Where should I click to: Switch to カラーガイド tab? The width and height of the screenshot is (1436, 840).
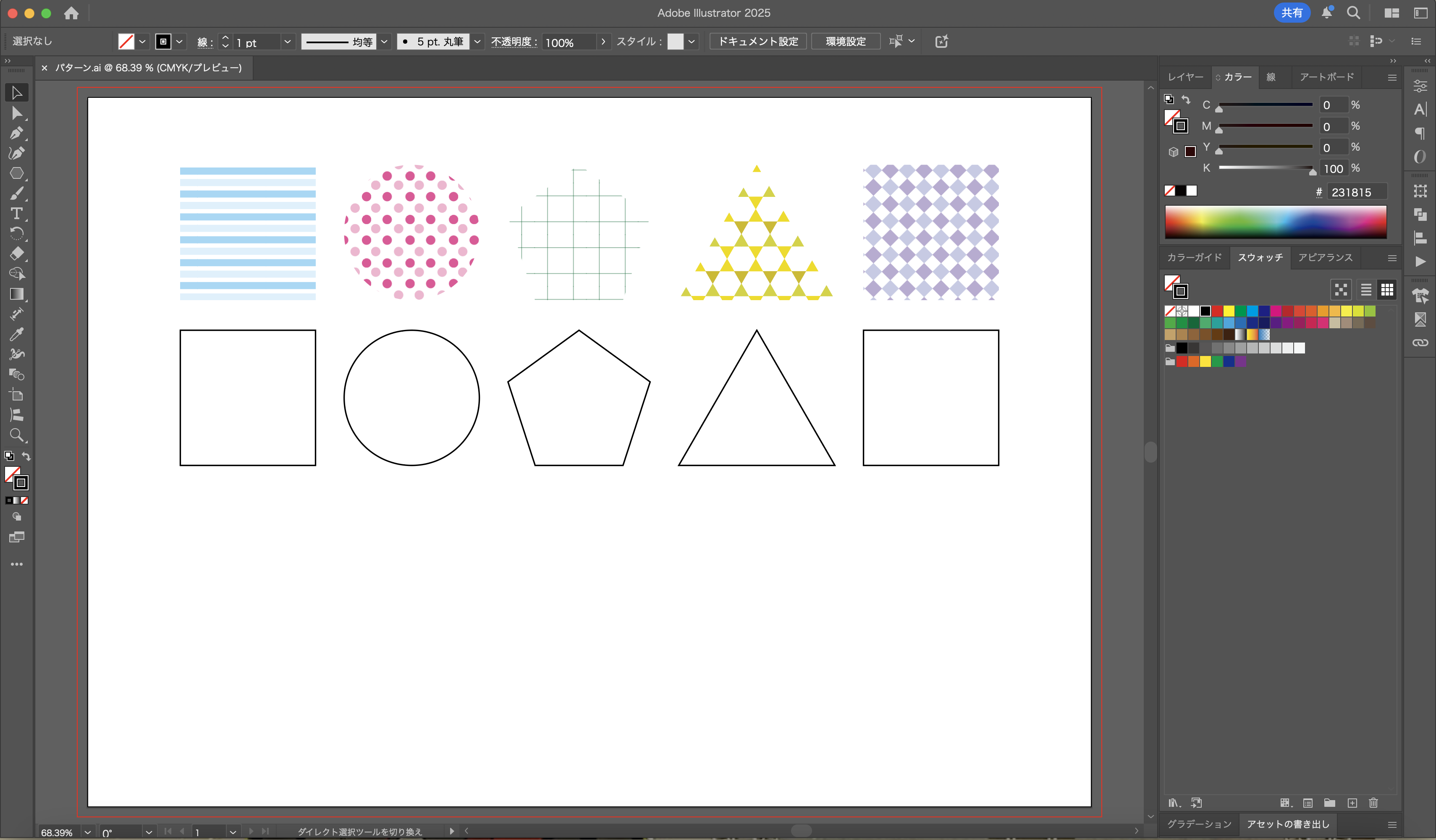(x=1195, y=258)
